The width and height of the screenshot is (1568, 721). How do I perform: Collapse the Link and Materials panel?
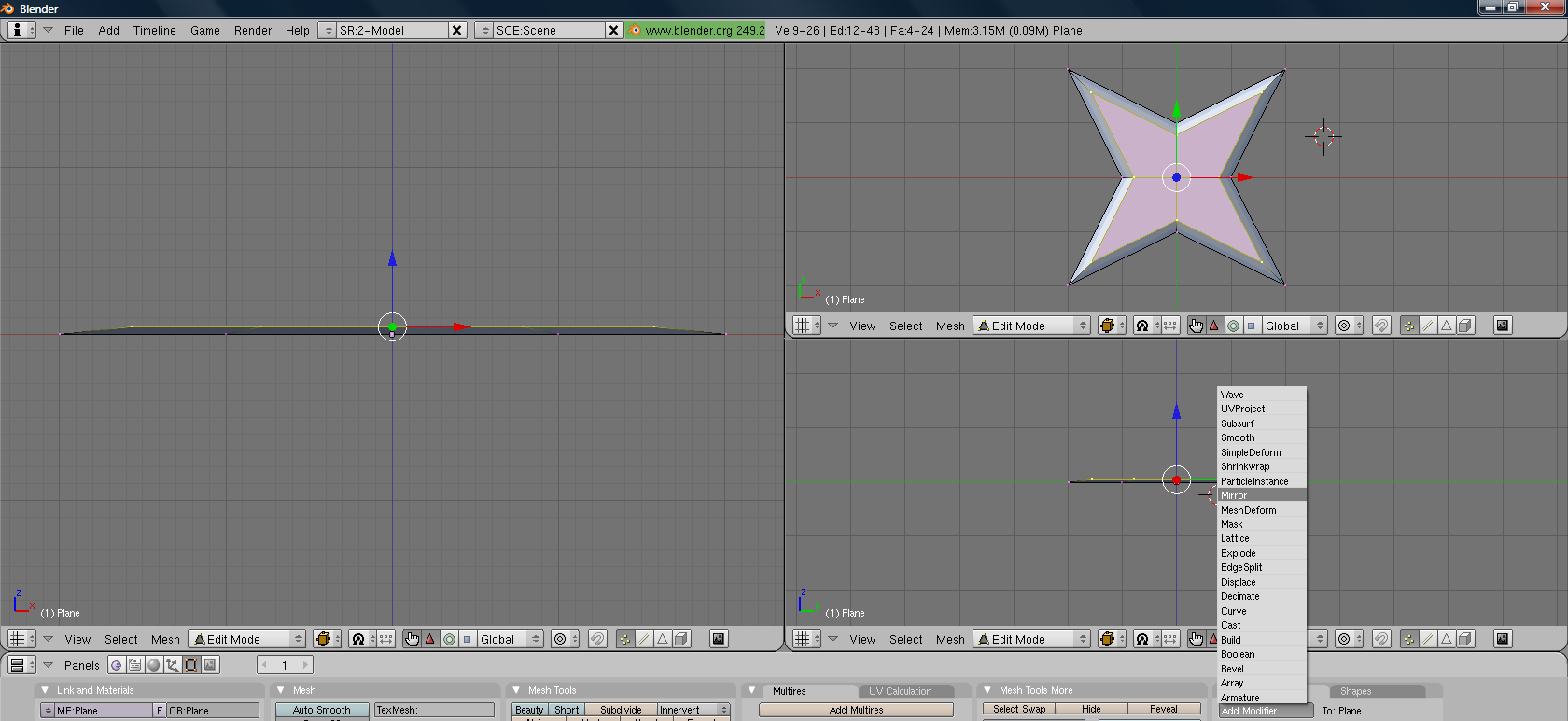click(45, 690)
